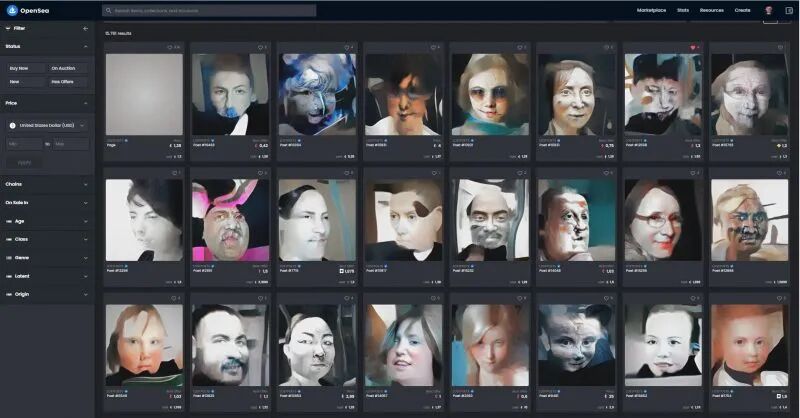Open the dark-haired face with orange tones portrait
Image resolution: width=800 pixels, height=418 pixels.
click(404, 94)
